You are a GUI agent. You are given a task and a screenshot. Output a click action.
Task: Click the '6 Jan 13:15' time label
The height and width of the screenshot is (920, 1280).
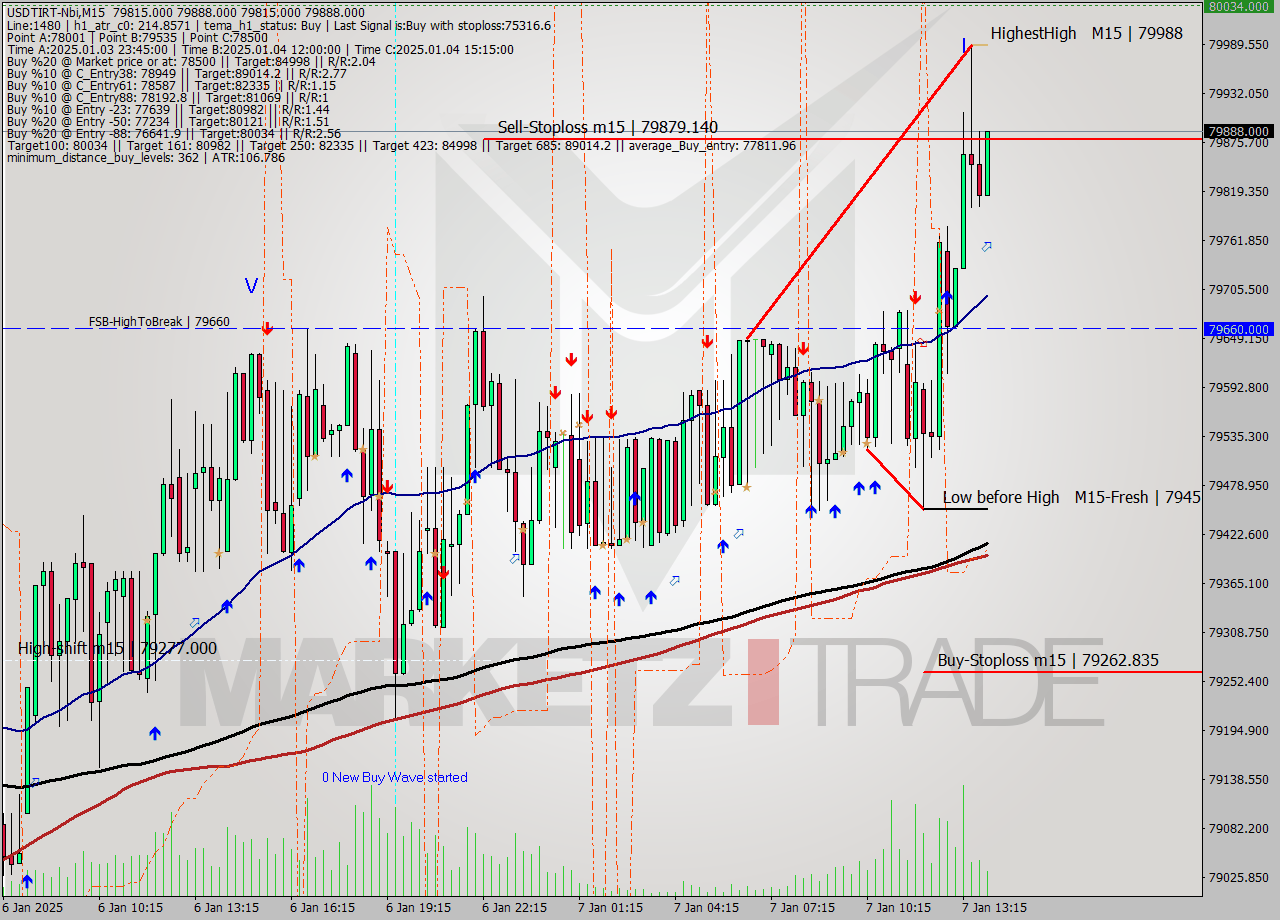click(x=227, y=908)
